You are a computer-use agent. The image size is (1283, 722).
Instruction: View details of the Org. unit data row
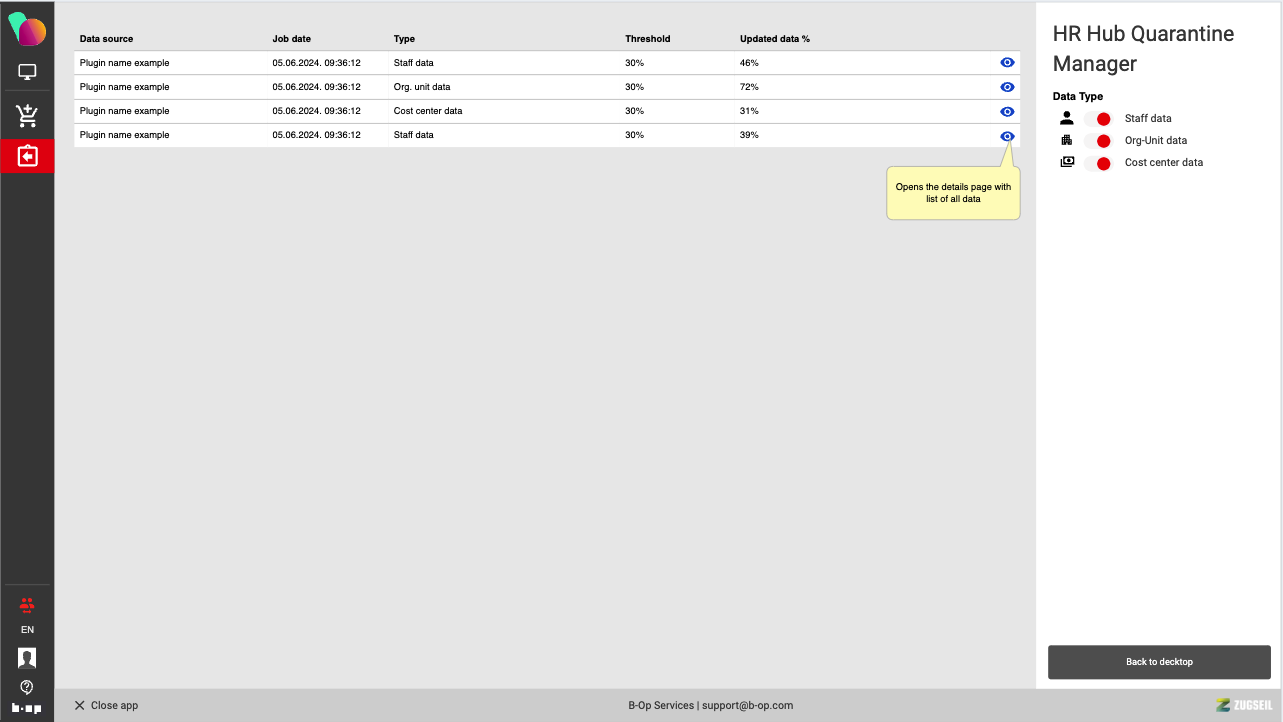[1007, 87]
